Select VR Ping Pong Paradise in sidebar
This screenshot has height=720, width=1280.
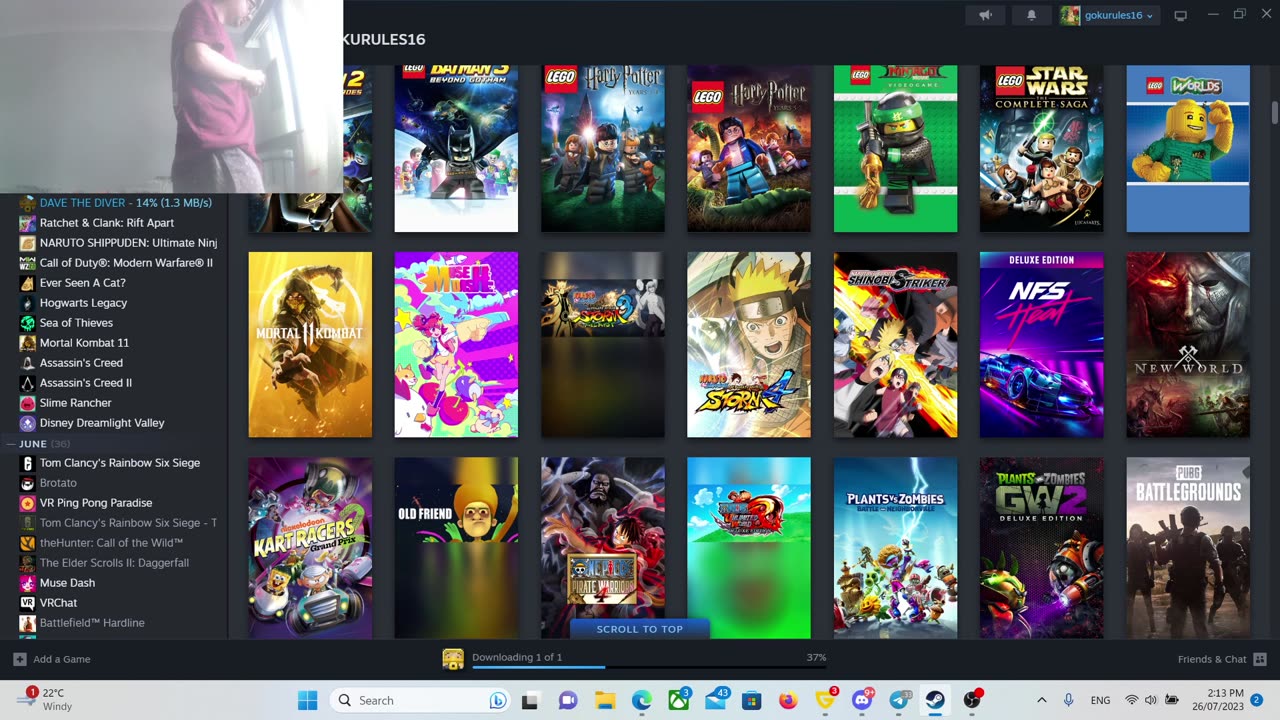click(96, 503)
